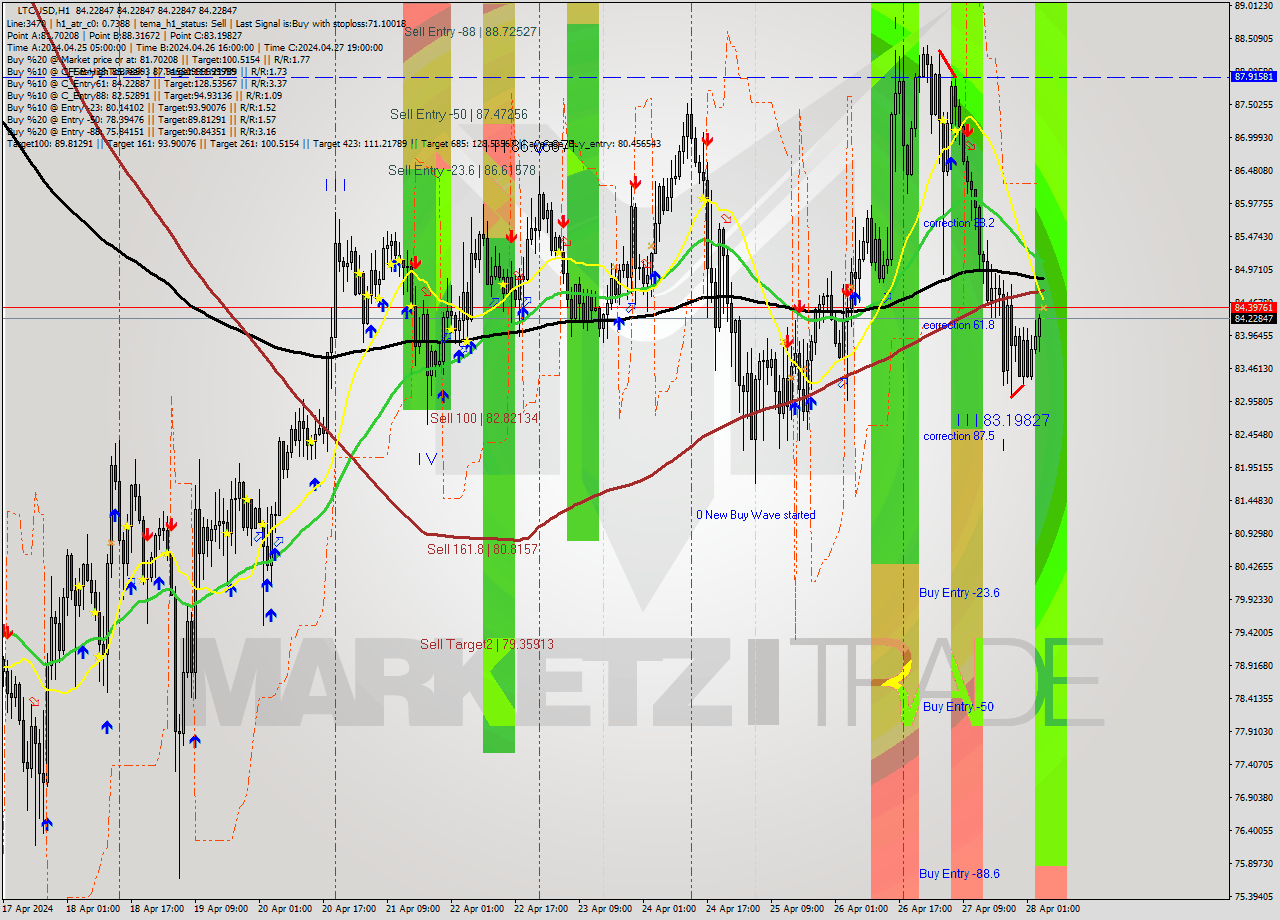Click the 'Sell Target2 | 79.35913' label

[487, 644]
